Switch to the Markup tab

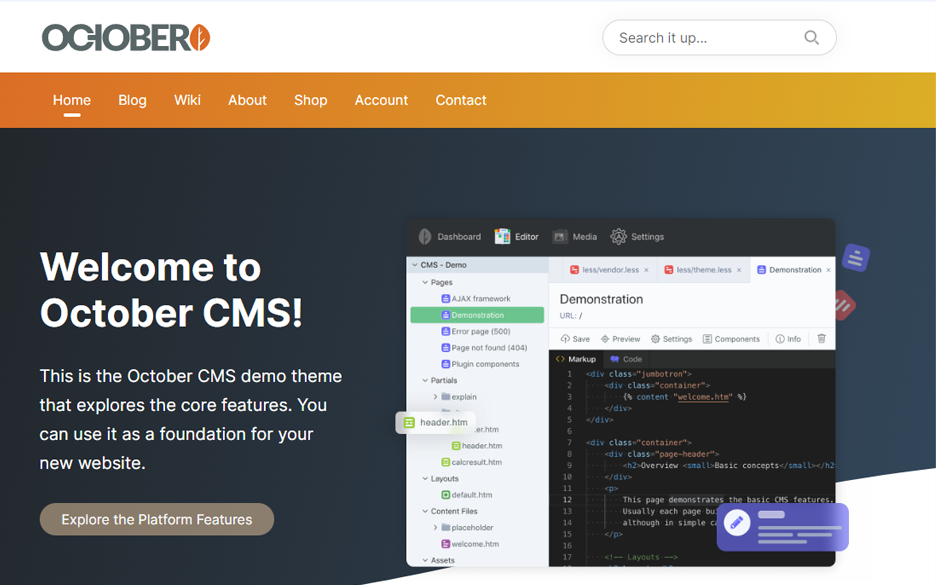pyautogui.click(x=576, y=359)
